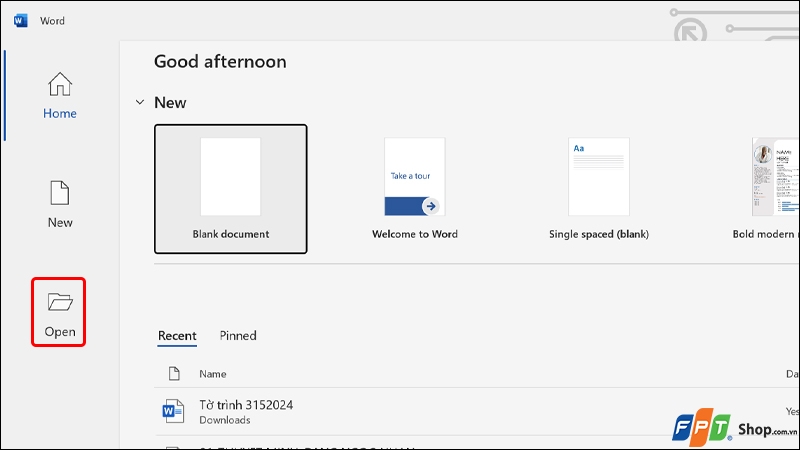Click the Downloads location under Tờ trình 3152024
This screenshot has width=800, height=450.
[x=224, y=420]
